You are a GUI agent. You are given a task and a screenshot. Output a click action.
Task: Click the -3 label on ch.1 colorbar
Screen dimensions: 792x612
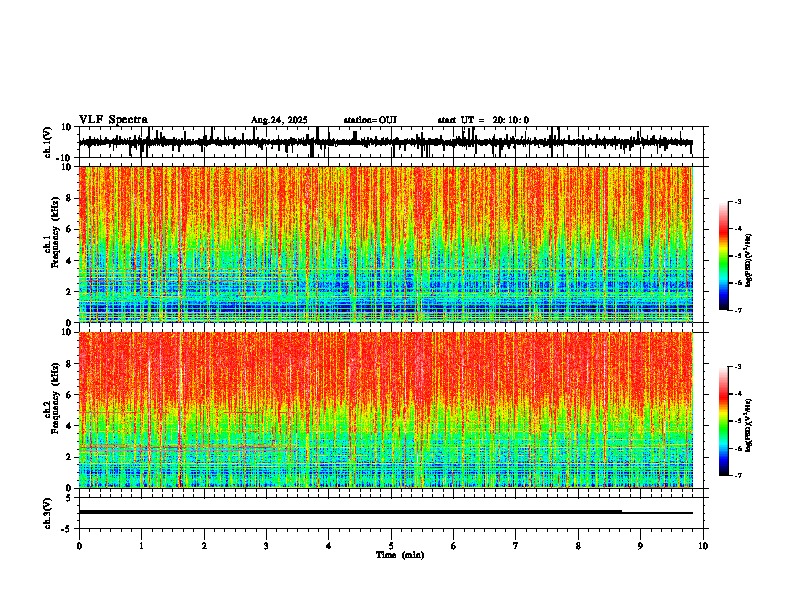click(x=738, y=201)
